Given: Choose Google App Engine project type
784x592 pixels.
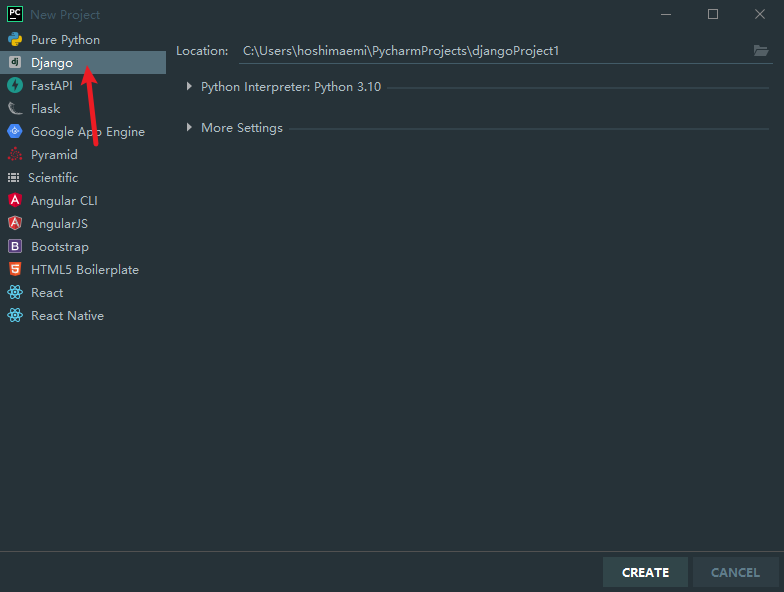Looking at the screenshot, I should (88, 132).
